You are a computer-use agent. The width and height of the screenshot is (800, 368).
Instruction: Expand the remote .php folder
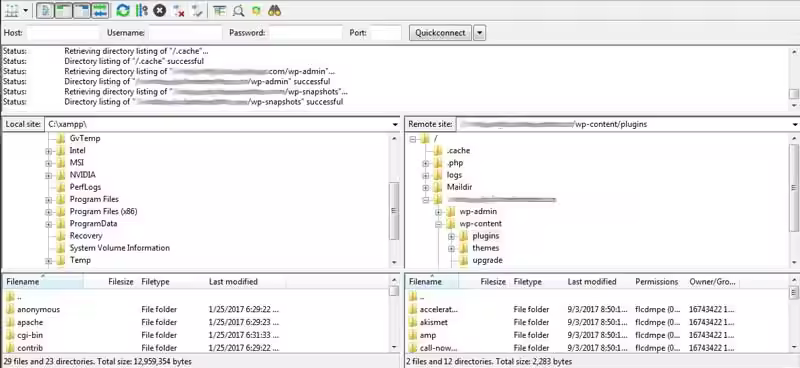[x=426, y=163]
